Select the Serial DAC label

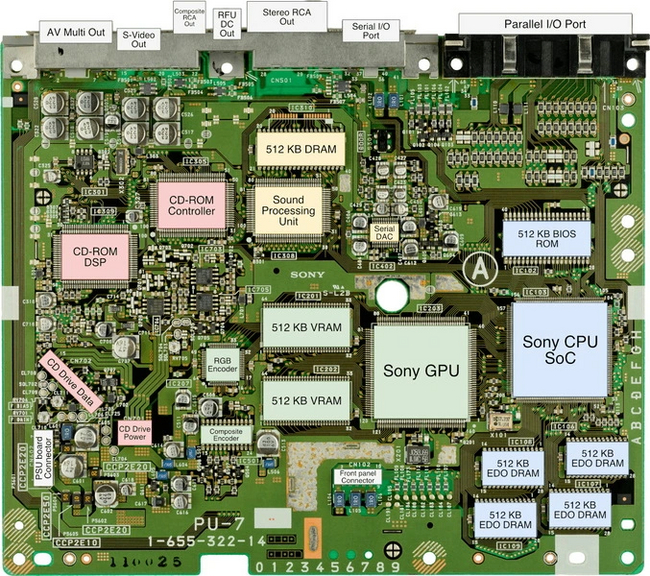385,232
